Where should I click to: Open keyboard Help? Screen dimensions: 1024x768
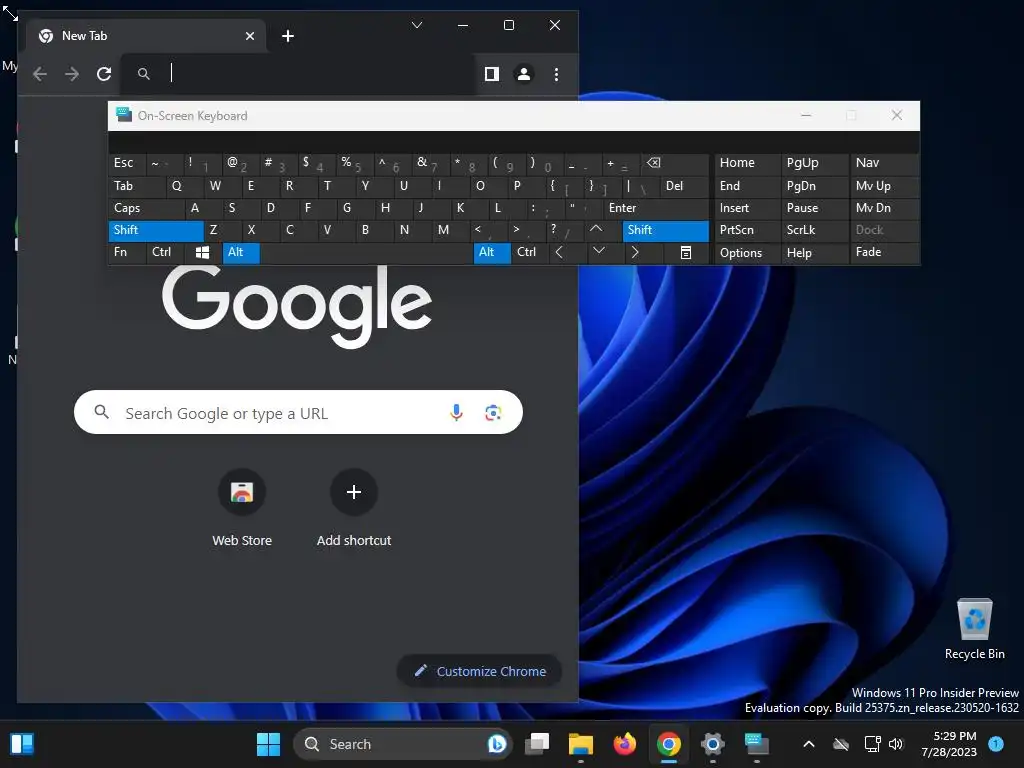click(815, 253)
